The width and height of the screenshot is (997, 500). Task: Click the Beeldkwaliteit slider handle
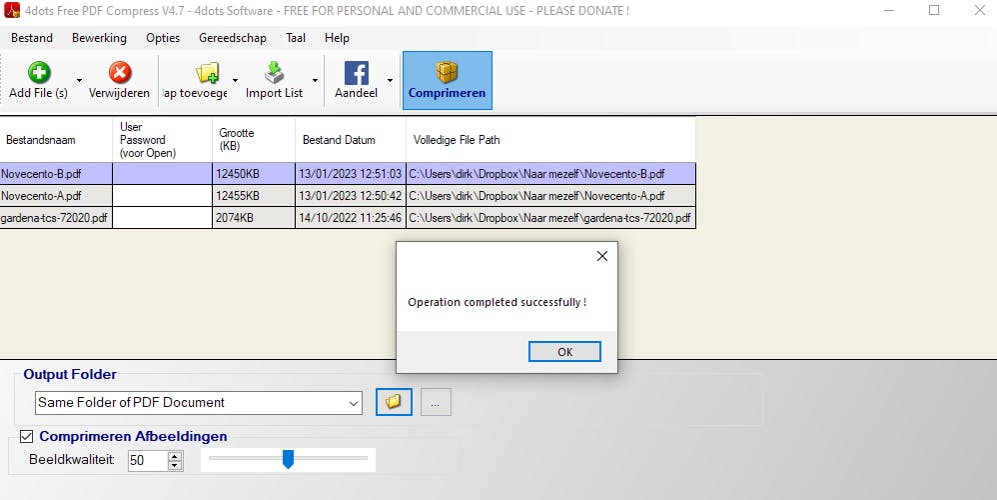[288, 459]
